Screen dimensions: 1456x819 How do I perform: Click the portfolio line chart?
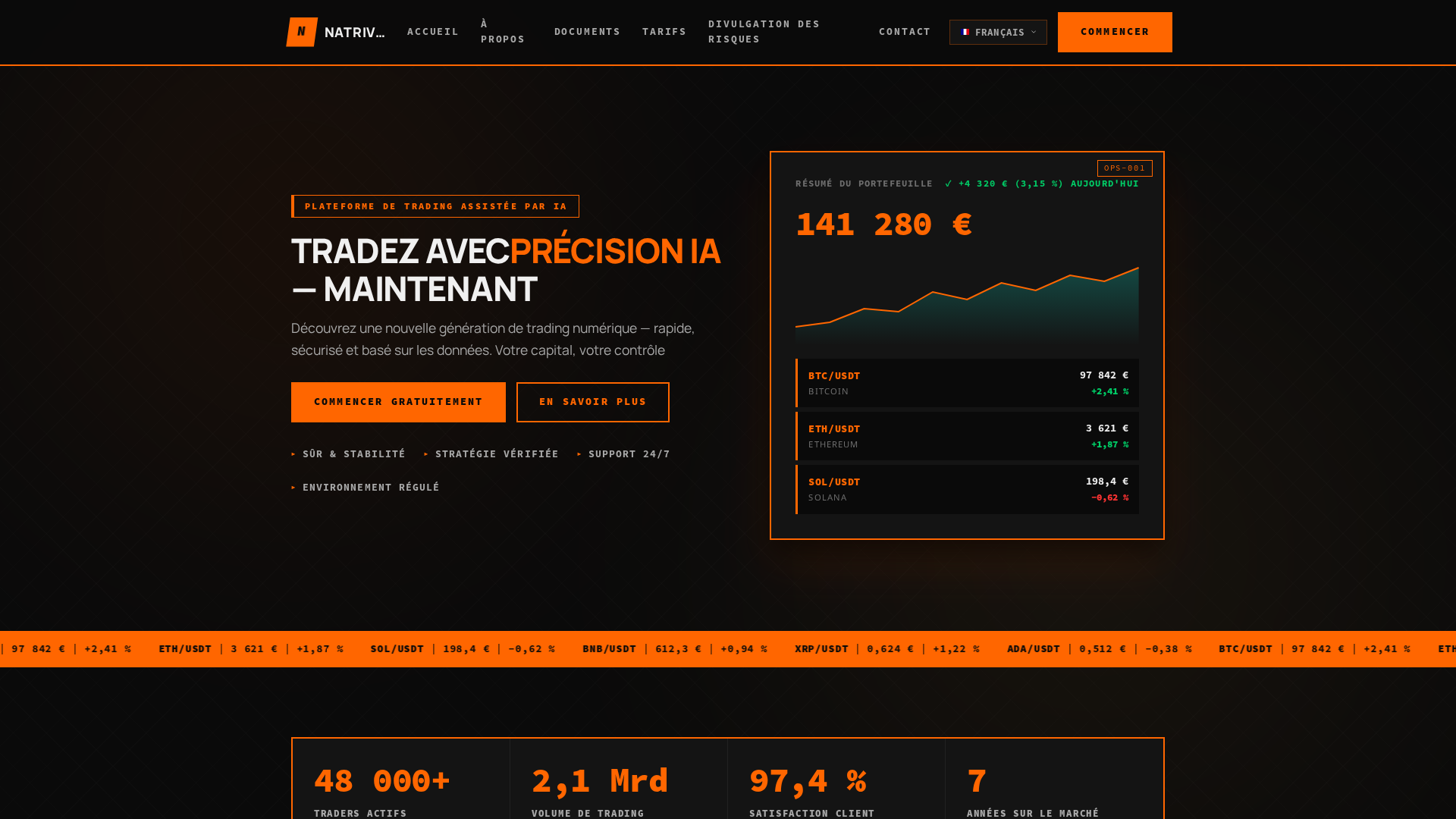tap(967, 307)
